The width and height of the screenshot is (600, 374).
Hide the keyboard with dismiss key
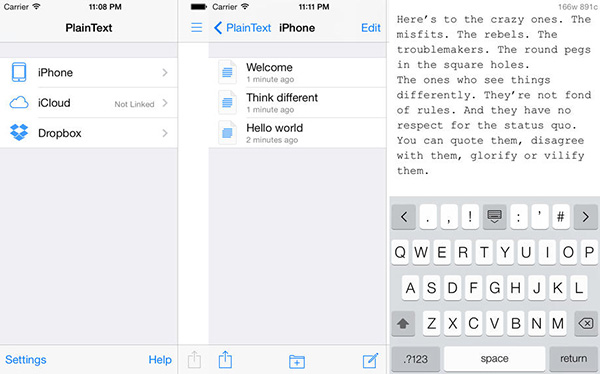pos(494,217)
